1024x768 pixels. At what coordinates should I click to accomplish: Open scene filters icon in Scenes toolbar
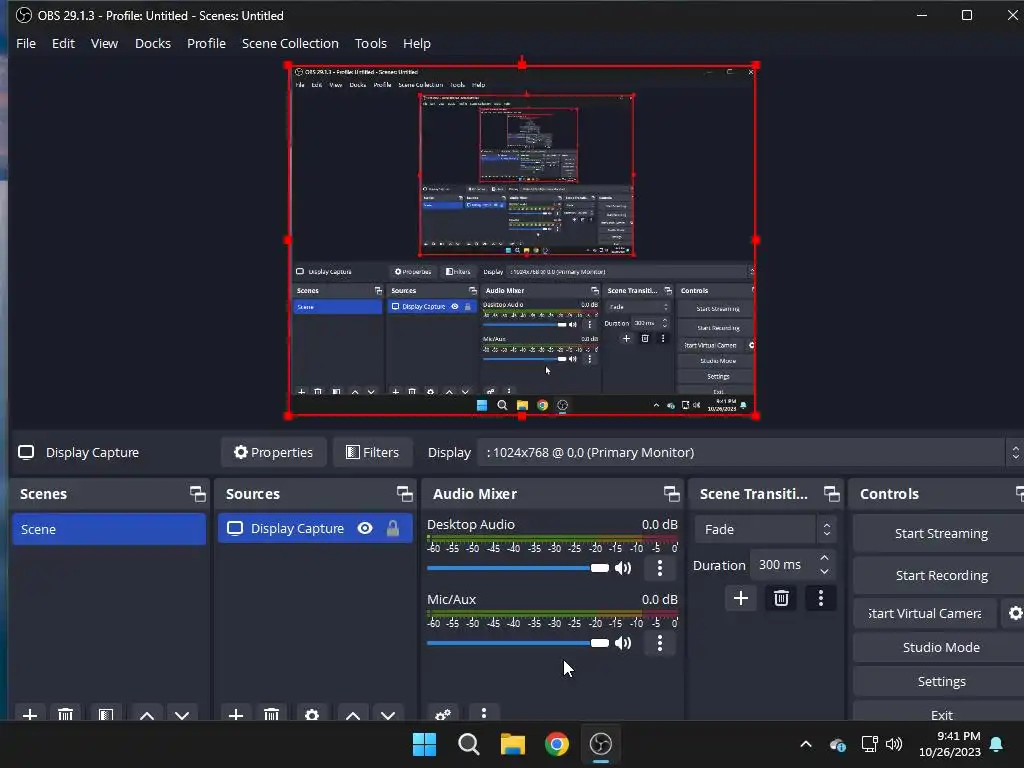[106, 714]
